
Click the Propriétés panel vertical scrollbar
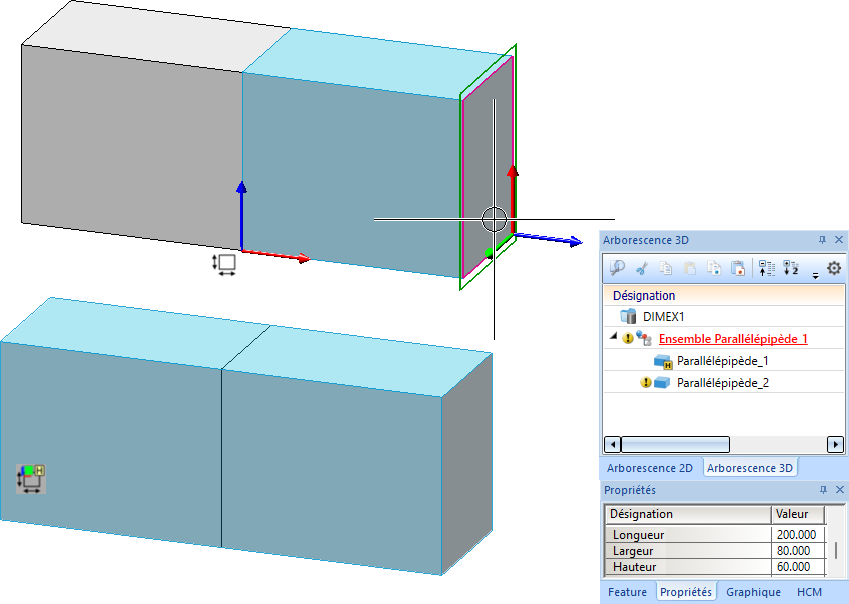836,551
